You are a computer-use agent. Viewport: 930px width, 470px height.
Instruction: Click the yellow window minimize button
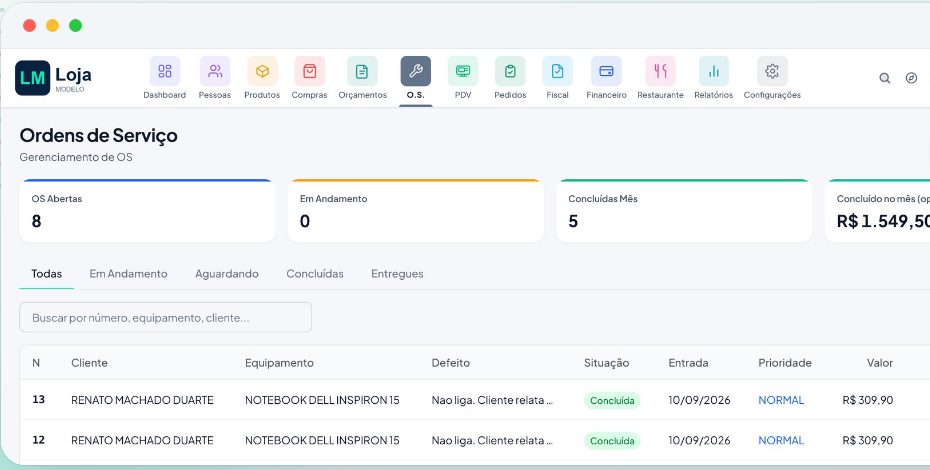coord(52,26)
